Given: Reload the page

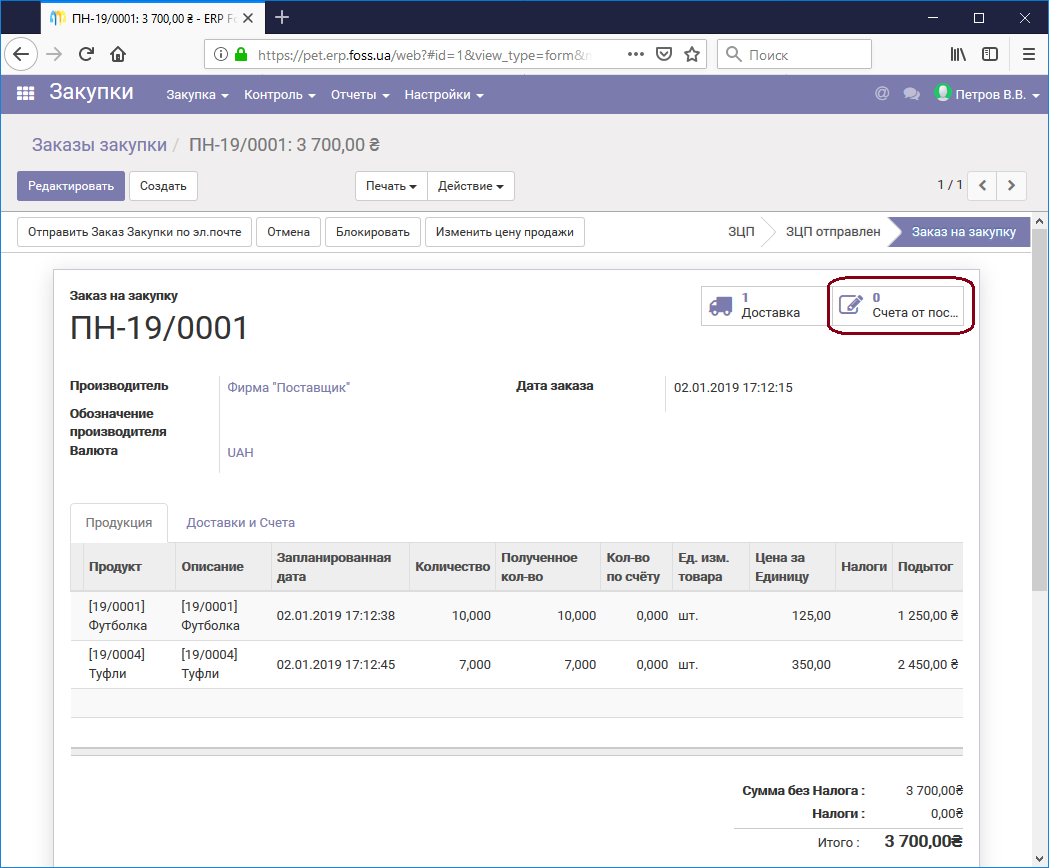Looking at the screenshot, I should tap(86, 54).
